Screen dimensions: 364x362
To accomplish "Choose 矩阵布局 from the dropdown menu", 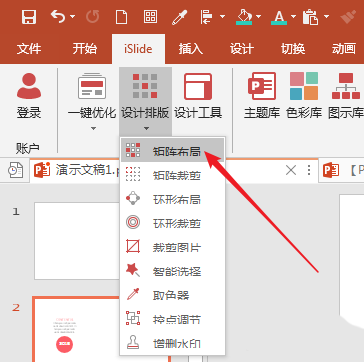I will point(172,151).
